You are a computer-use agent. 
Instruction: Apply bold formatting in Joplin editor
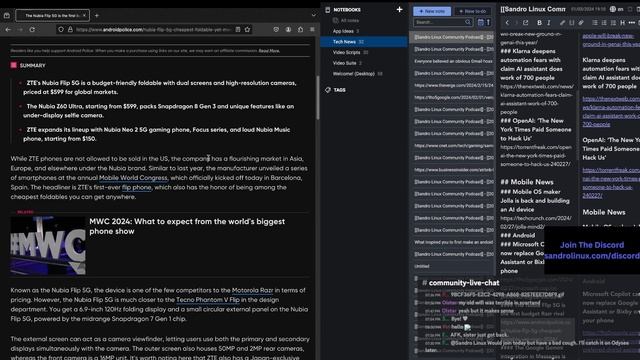coord(539,23)
